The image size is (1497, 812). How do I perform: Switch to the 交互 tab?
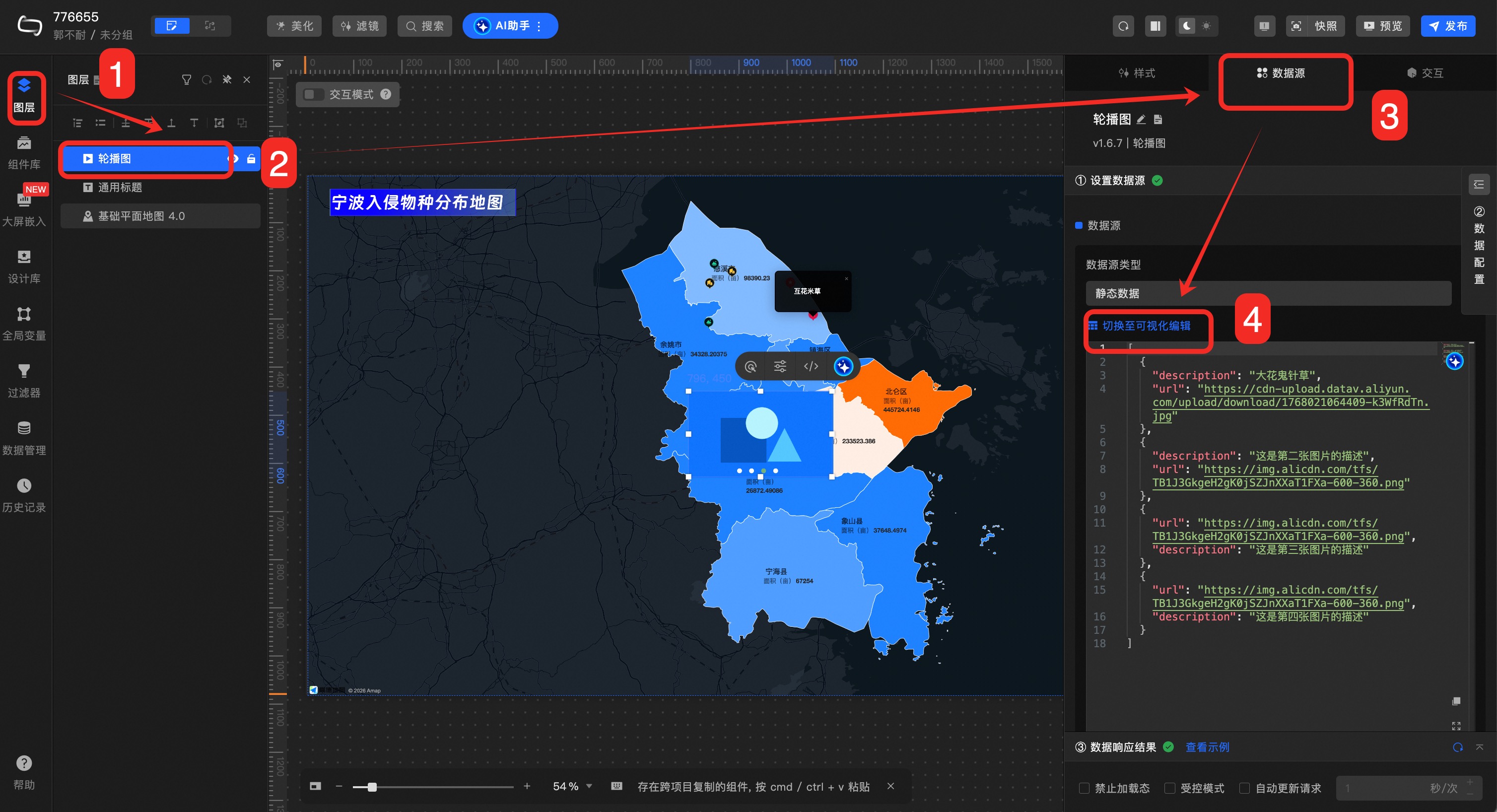click(1425, 72)
